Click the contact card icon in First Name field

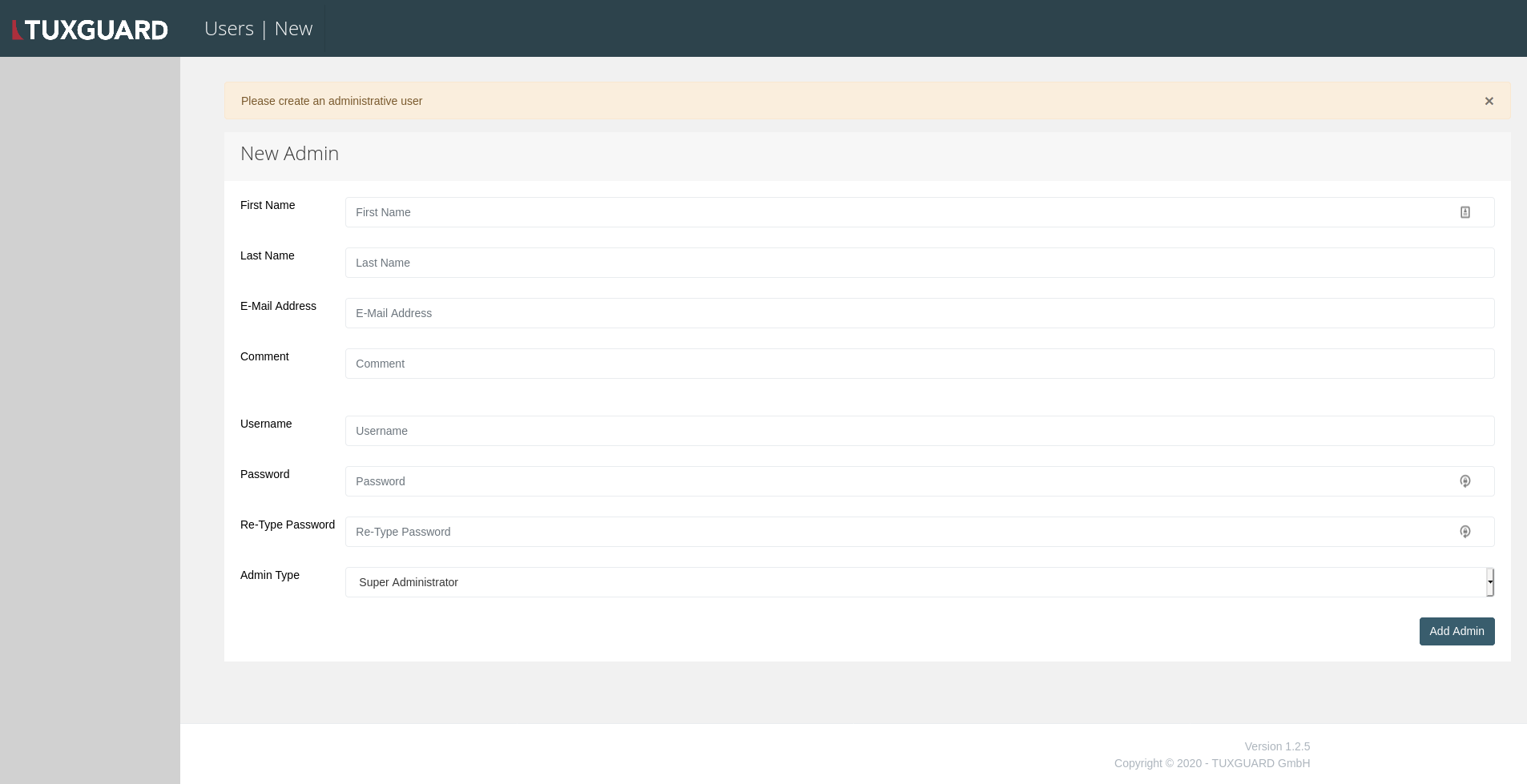pos(1465,212)
